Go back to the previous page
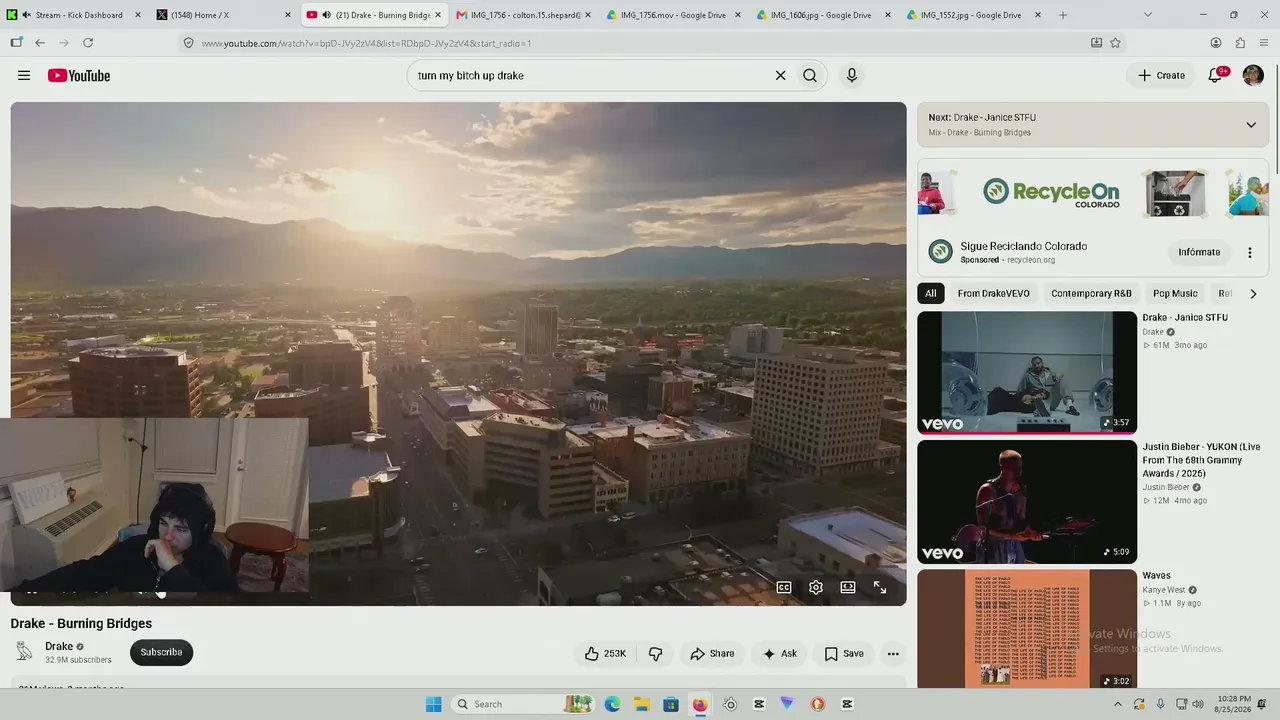The height and width of the screenshot is (720, 1280). (40, 43)
